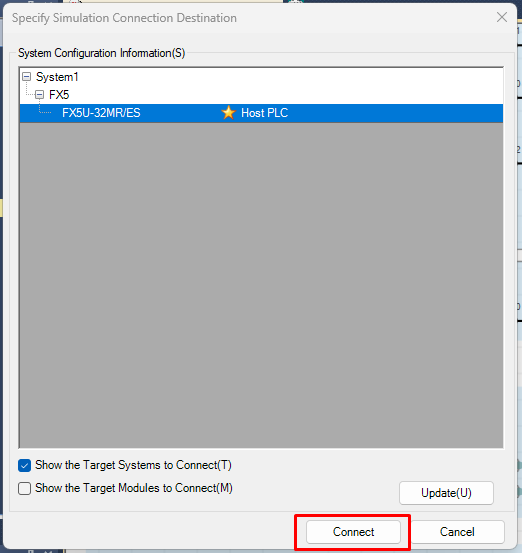Uncheck Show the Target Systems to Connect
This screenshot has width=522, height=553.
tap(24, 466)
